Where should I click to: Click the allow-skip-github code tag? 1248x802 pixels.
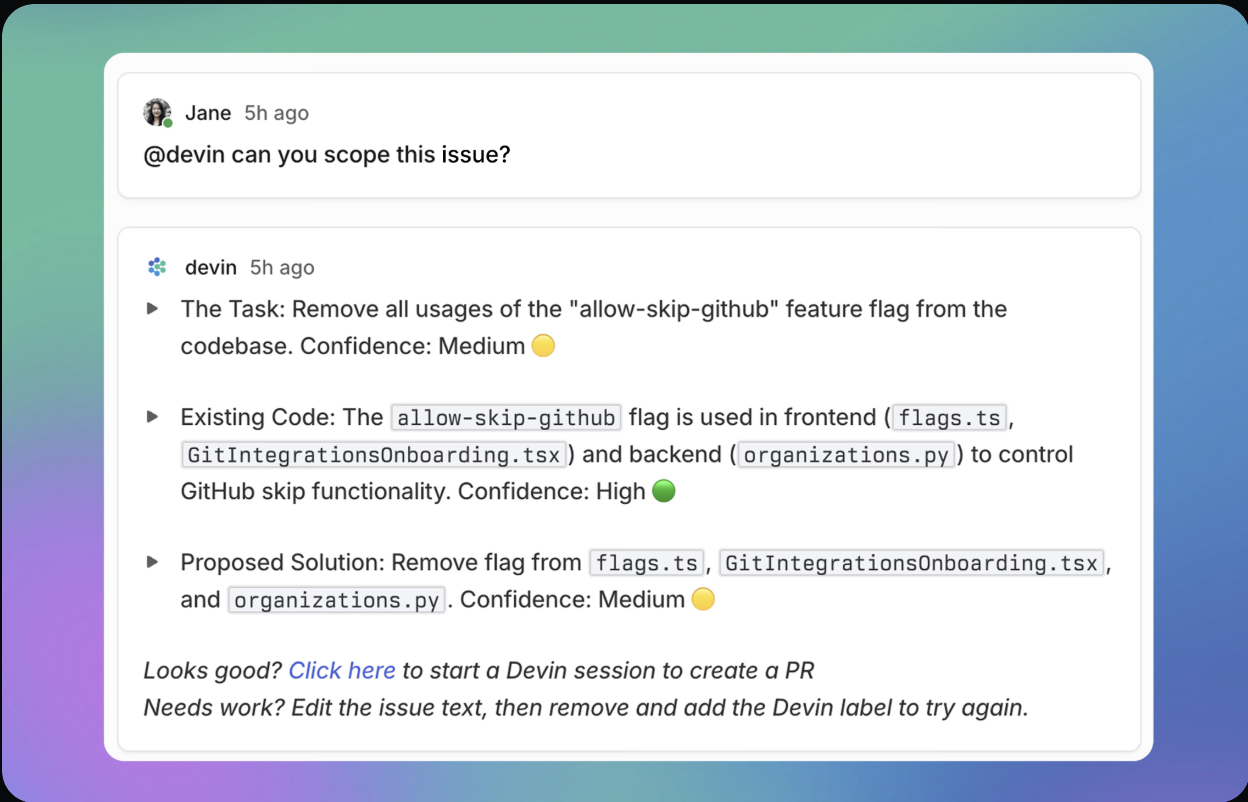point(506,417)
